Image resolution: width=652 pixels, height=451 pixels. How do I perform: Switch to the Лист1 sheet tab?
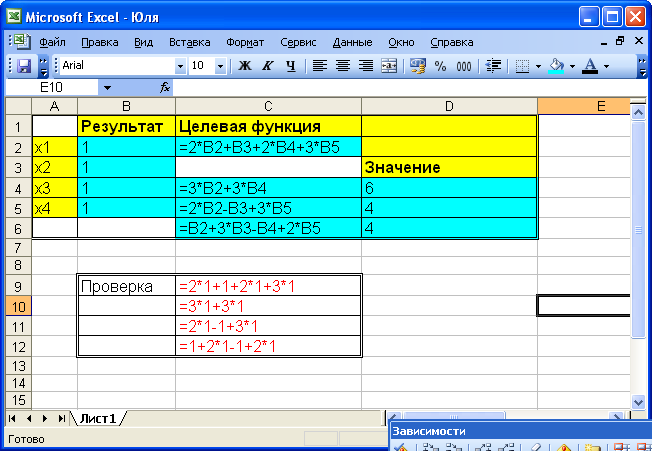click(98, 419)
